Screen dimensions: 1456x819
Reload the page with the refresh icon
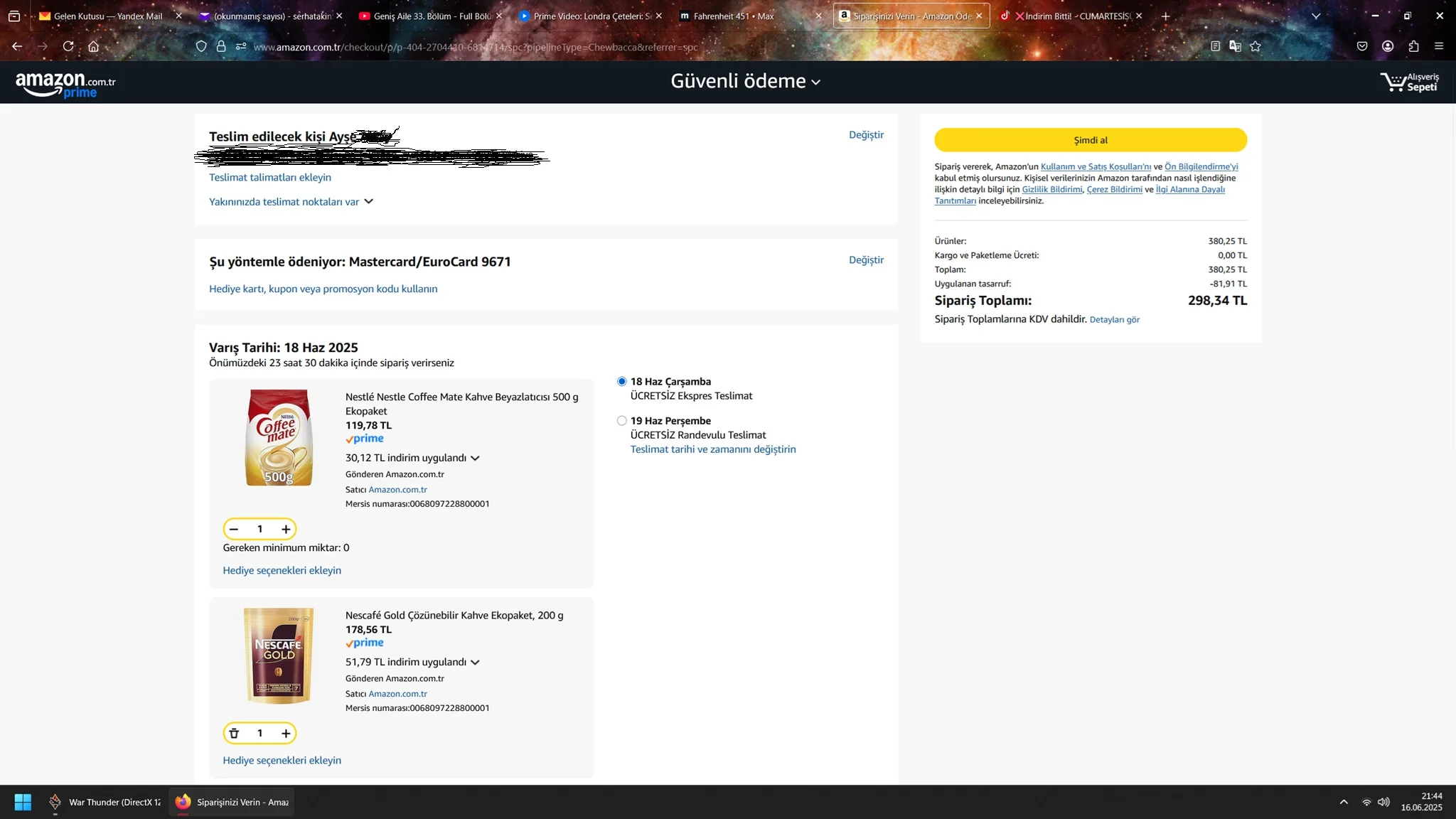click(68, 46)
